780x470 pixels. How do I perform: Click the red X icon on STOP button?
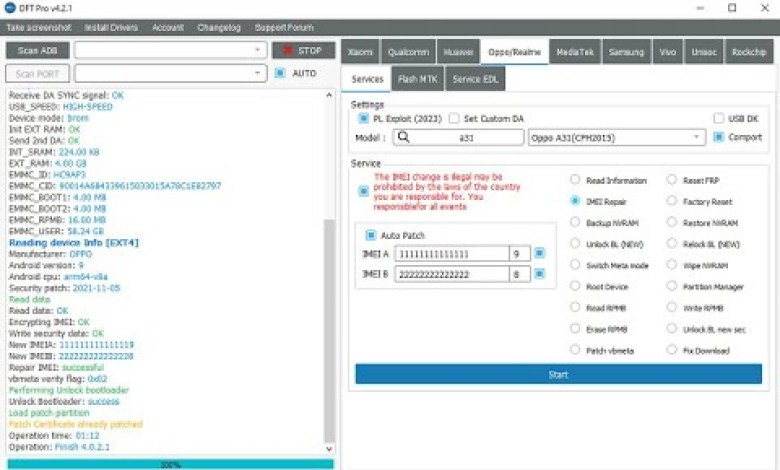[x=287, y=50]
